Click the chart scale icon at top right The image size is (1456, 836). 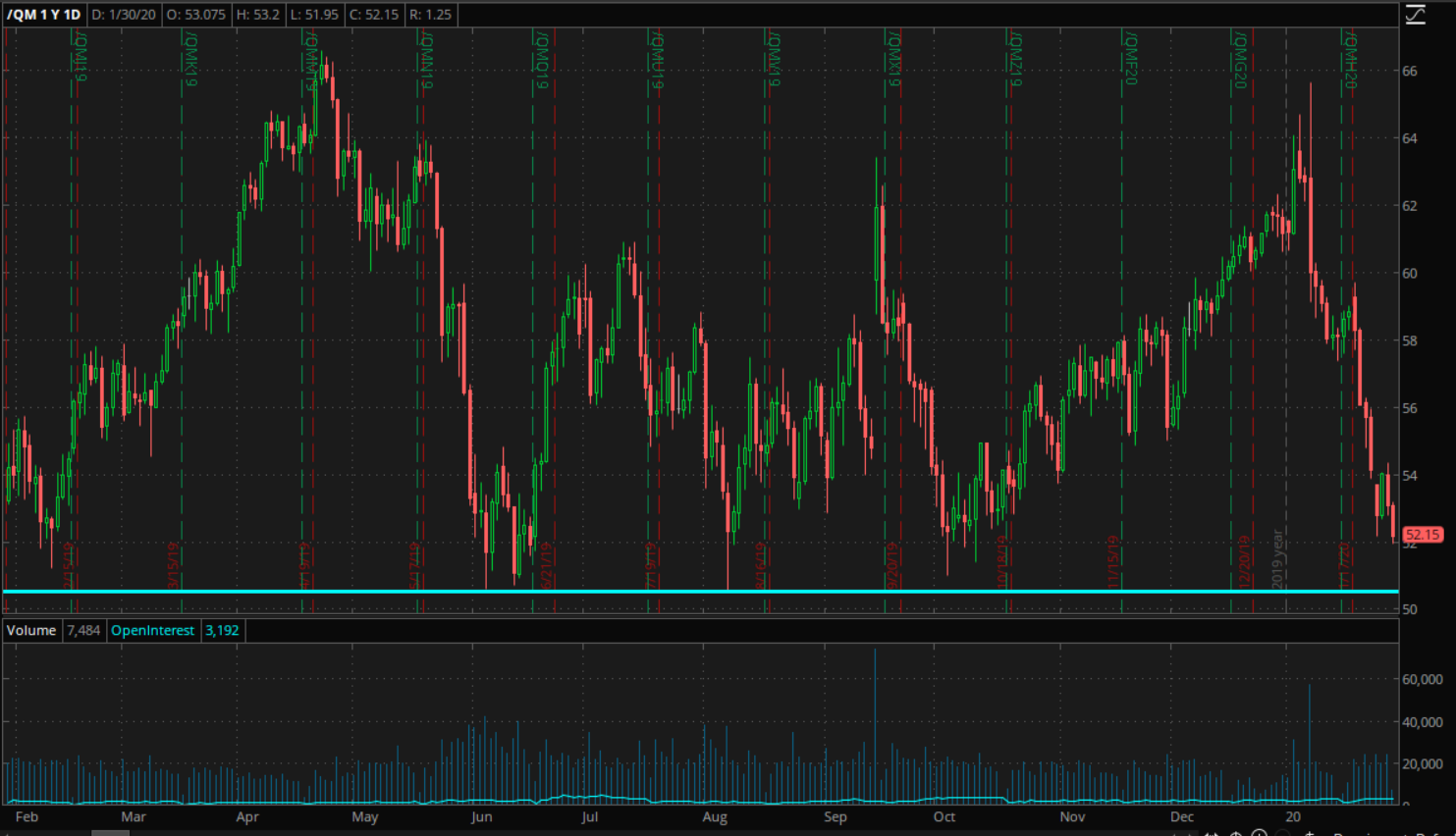click(x=1415, y=15)
